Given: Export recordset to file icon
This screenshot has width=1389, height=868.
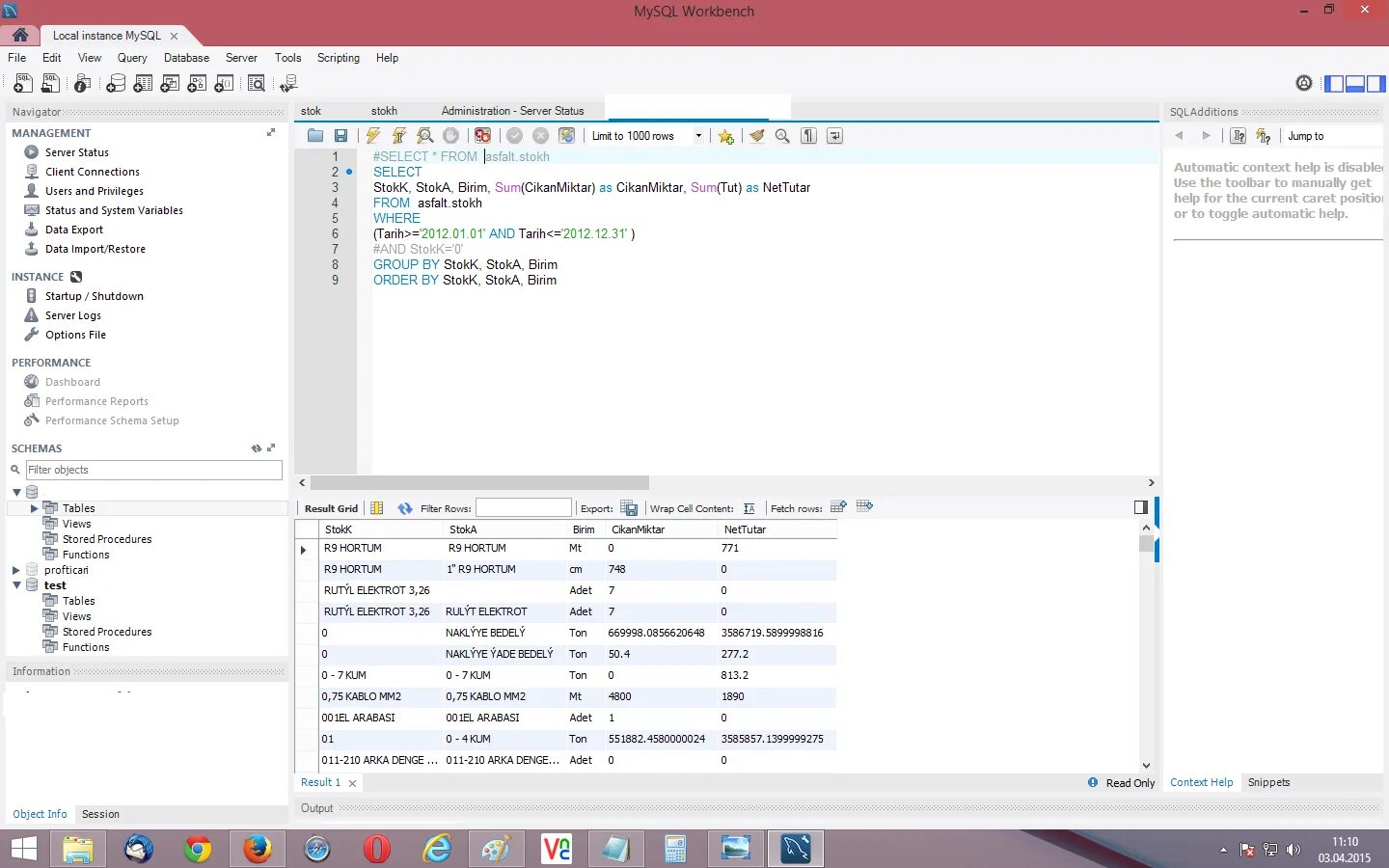Looking at the screenshot, I should click(x=629, y=508).
